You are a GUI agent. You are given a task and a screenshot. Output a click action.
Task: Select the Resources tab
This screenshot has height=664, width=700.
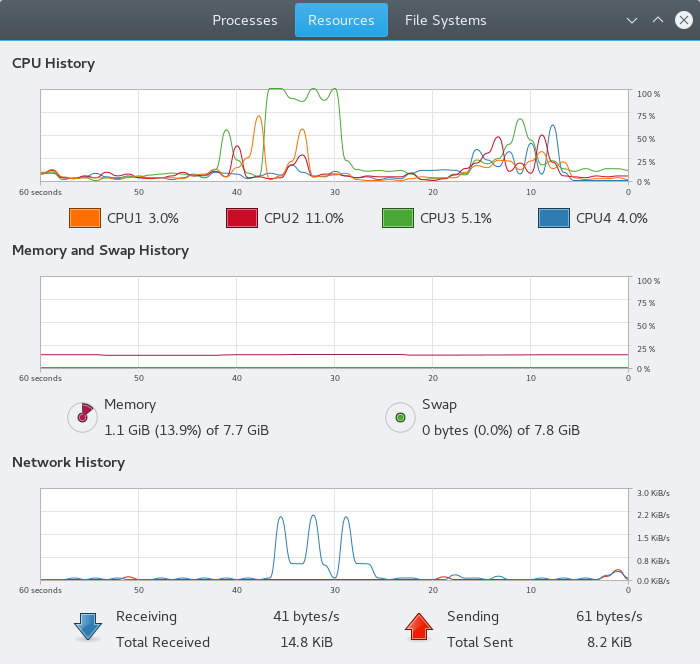coord(341,20)
